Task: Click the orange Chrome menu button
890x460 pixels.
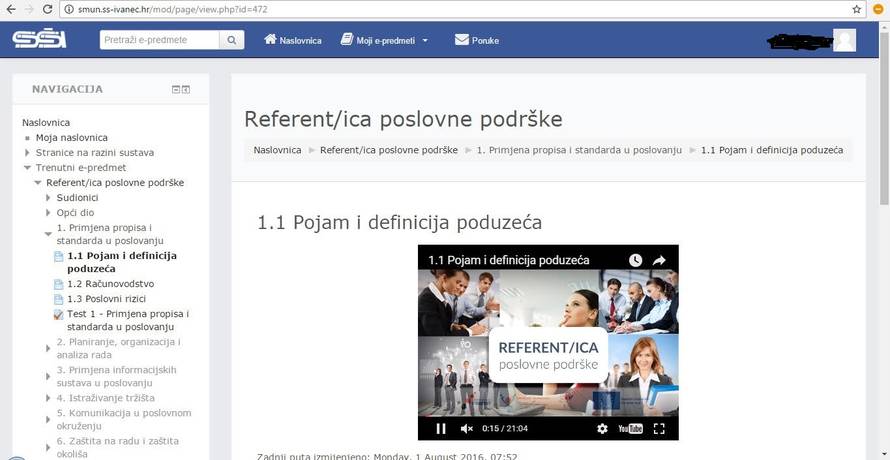Action: coord(877,9)
